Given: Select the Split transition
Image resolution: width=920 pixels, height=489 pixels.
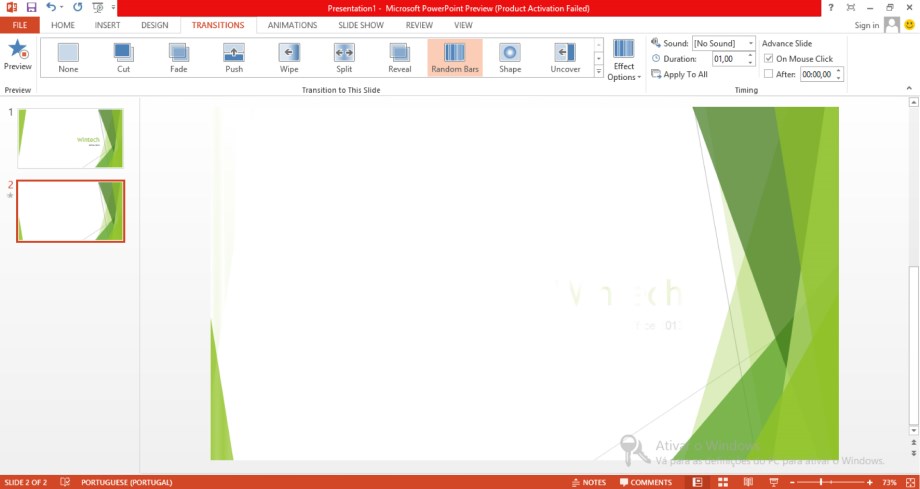Looking at the screenshot, I should coord(344,58).
